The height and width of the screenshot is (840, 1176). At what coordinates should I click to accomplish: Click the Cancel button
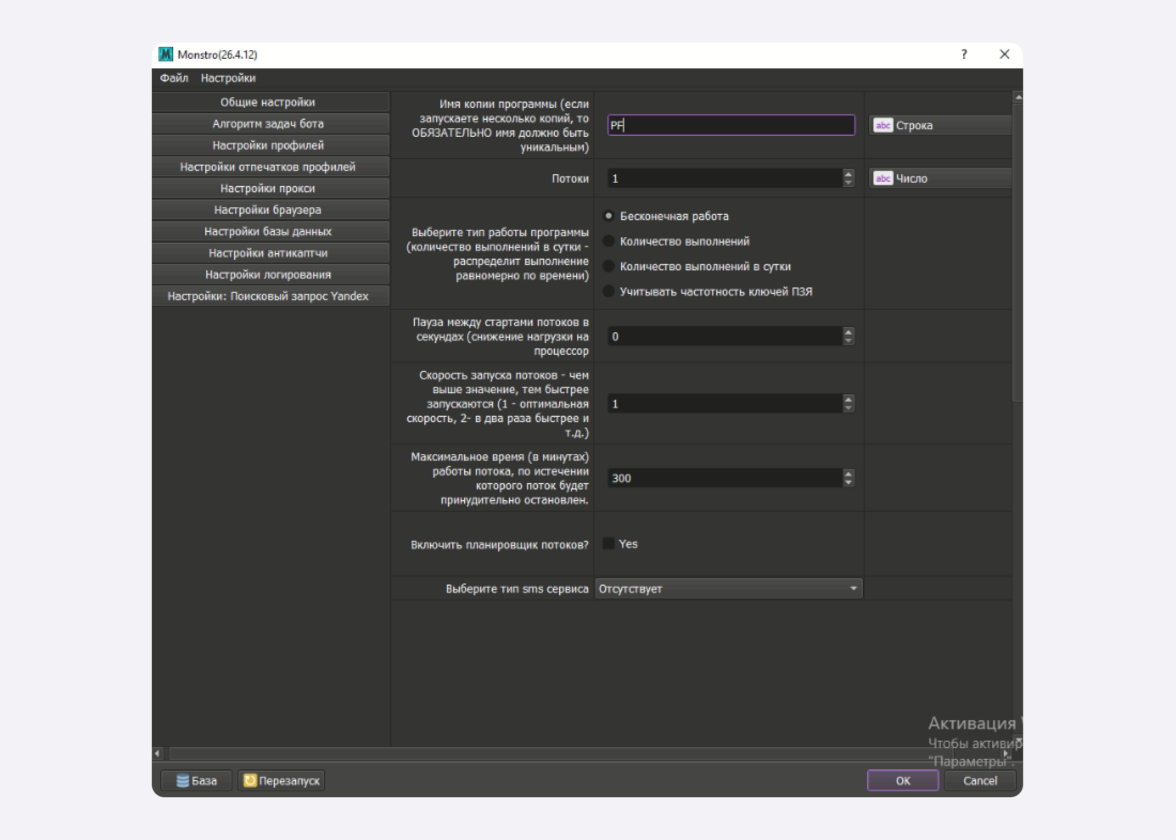pos(980,781)
